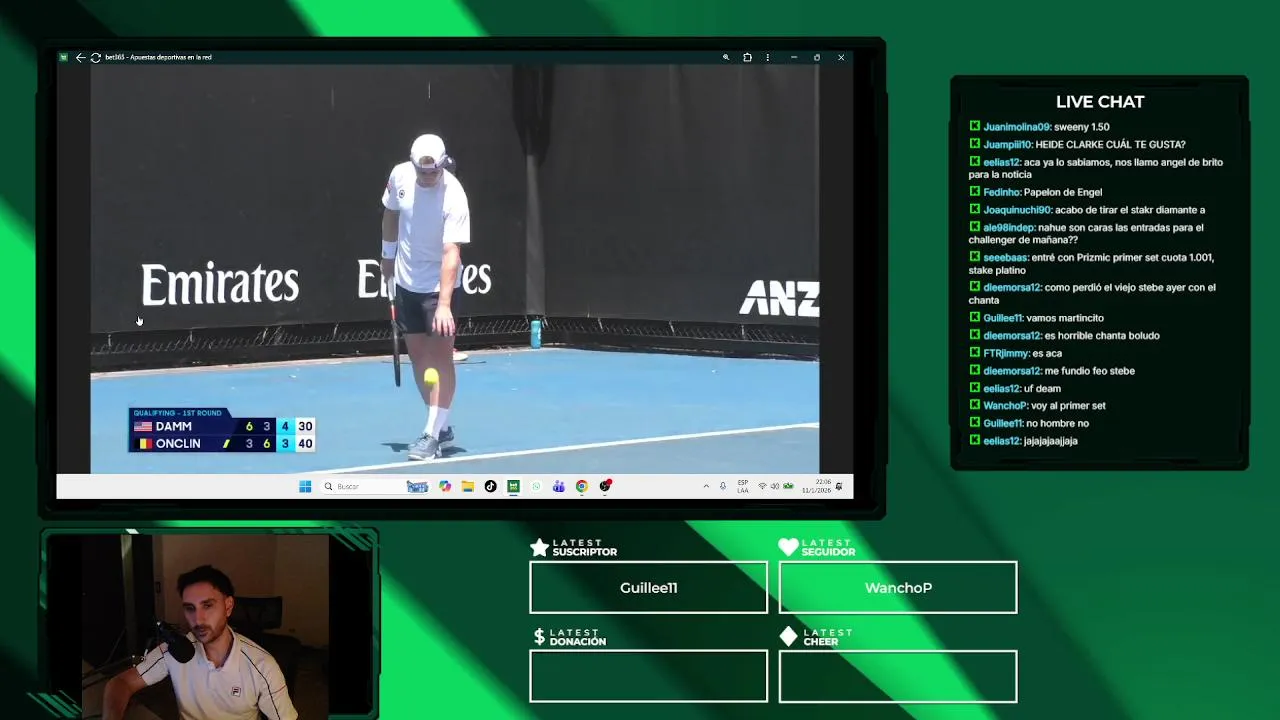Click the message "vamos martincito"

point(1065,318)
